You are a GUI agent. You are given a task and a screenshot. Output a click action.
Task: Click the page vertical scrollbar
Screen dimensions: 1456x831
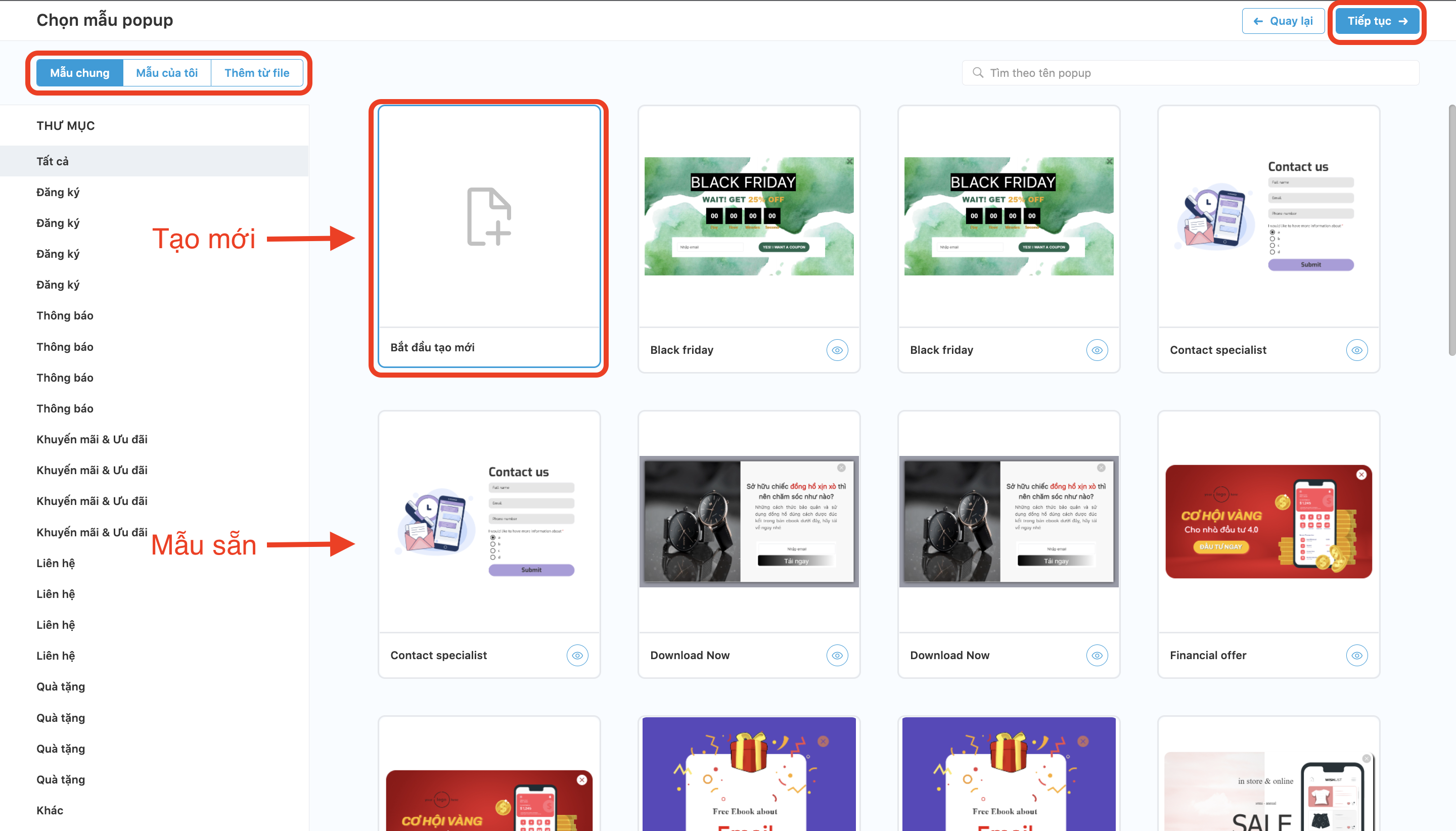[1451, 228]
